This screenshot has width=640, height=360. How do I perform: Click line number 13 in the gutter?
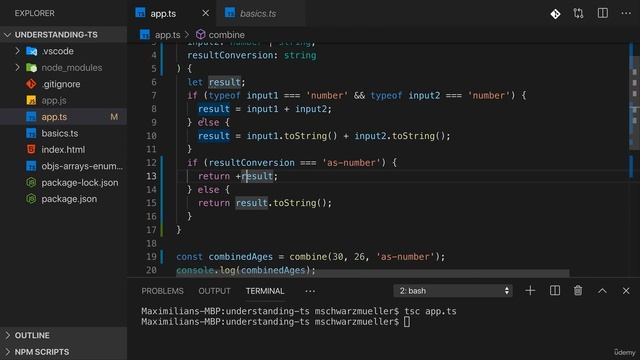(151, 176)
